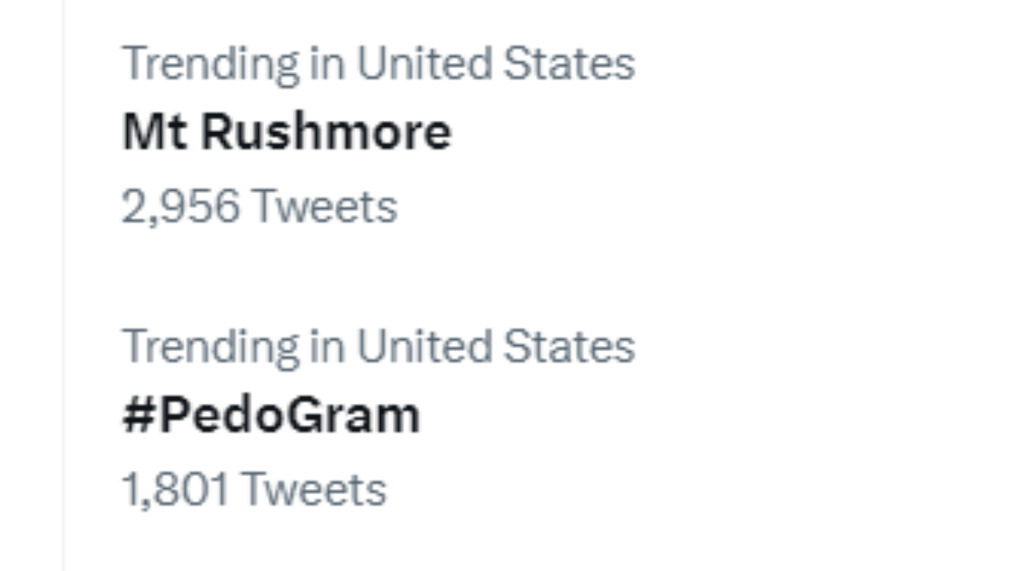Click 'Trending' word above Mt Rushmore

211,65
